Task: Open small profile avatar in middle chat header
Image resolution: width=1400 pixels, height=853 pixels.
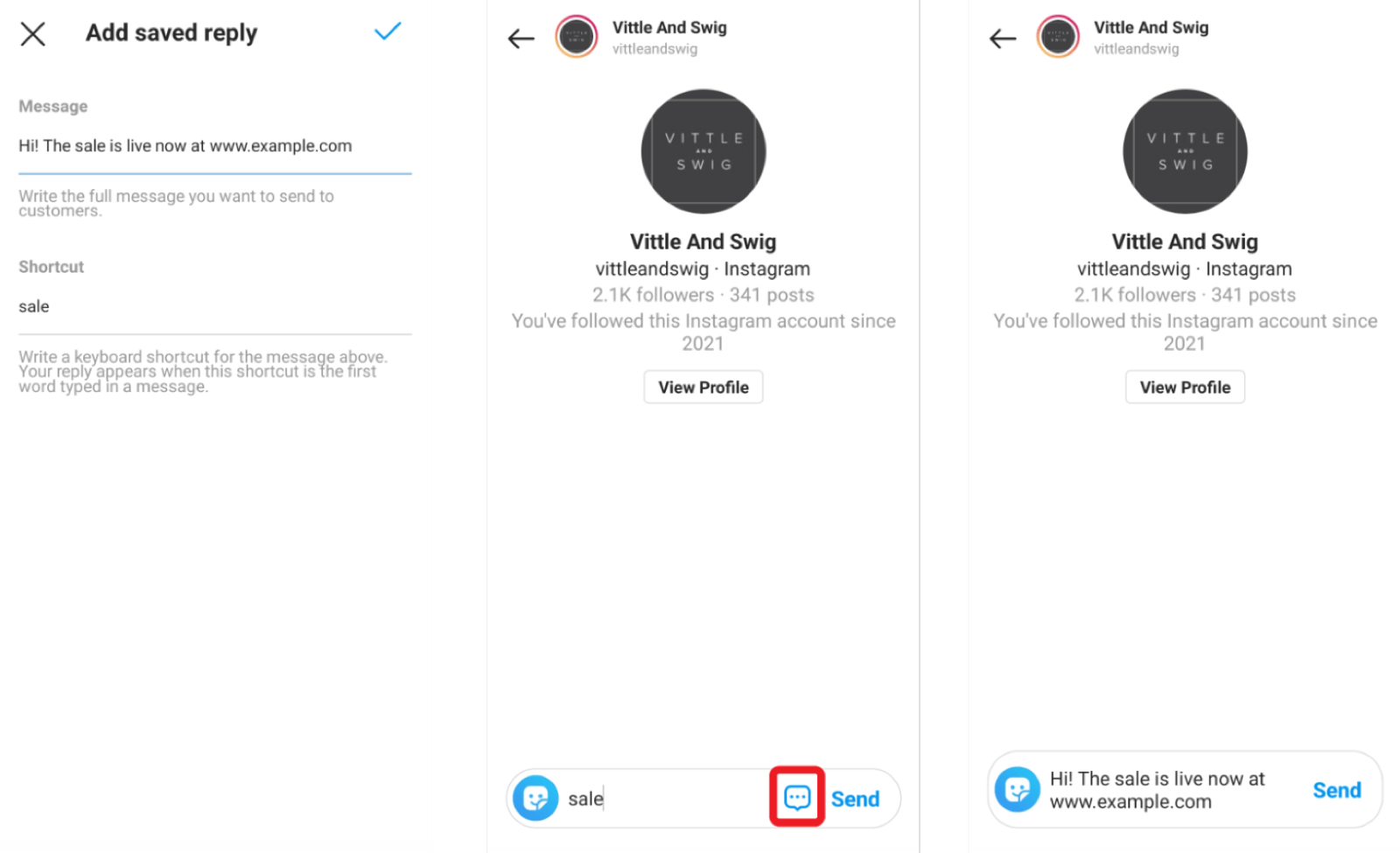Action: [577, 37]
